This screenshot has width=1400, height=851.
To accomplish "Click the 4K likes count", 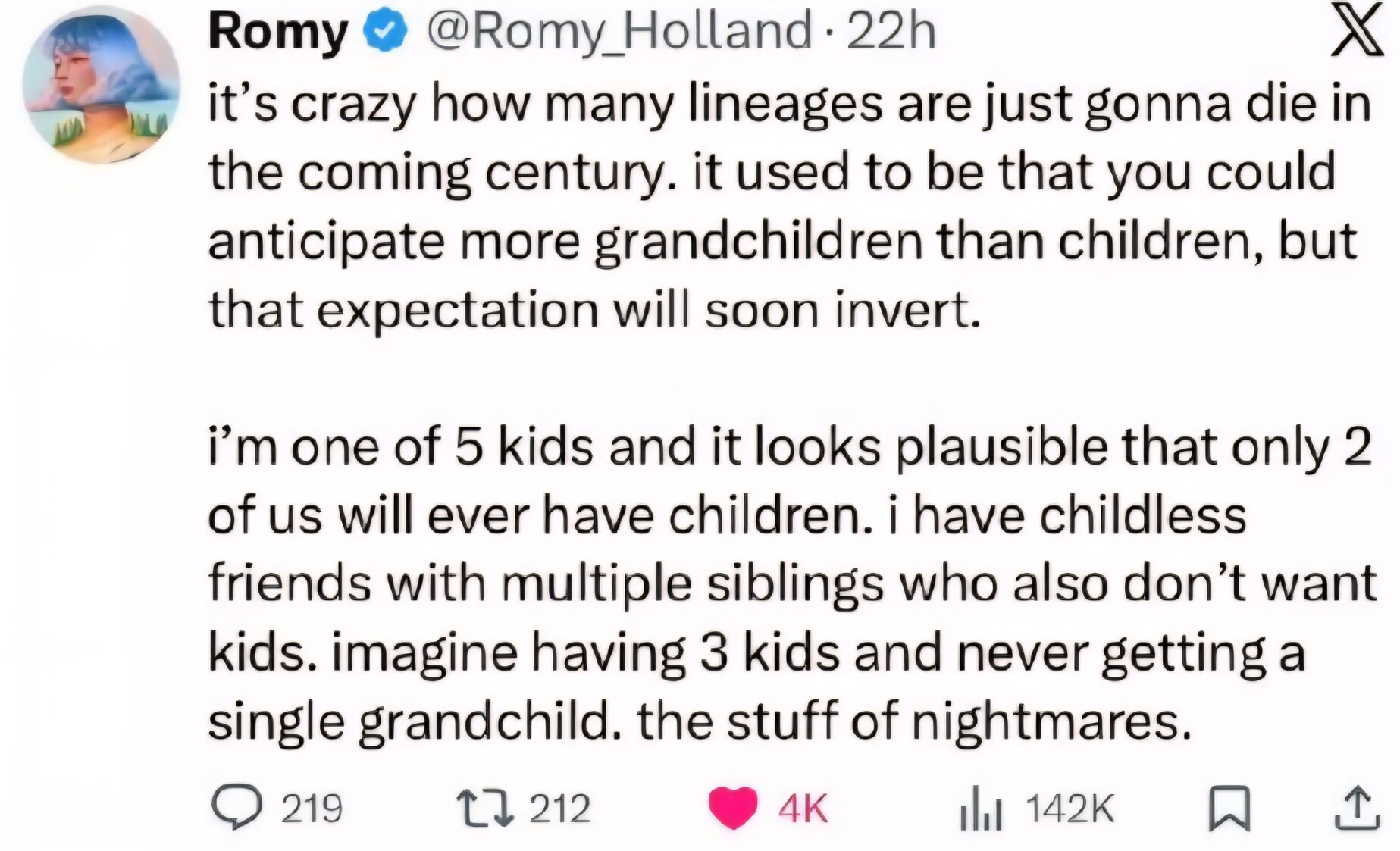I will 803,809.
